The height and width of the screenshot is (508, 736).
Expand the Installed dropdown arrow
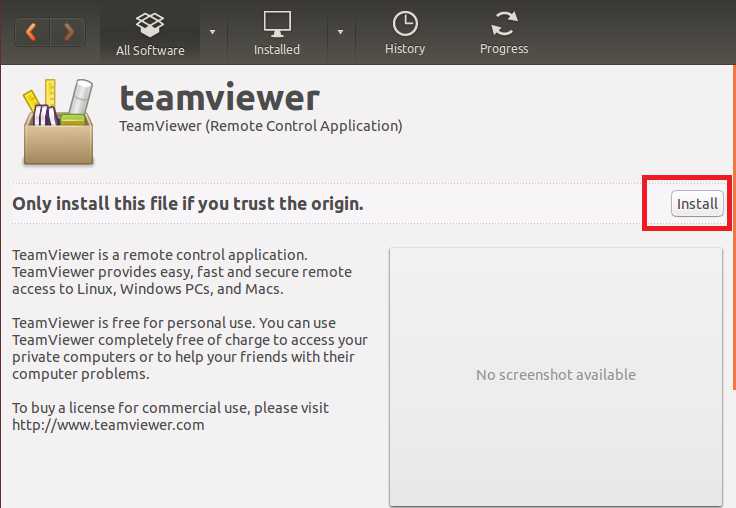click(340, 32)
